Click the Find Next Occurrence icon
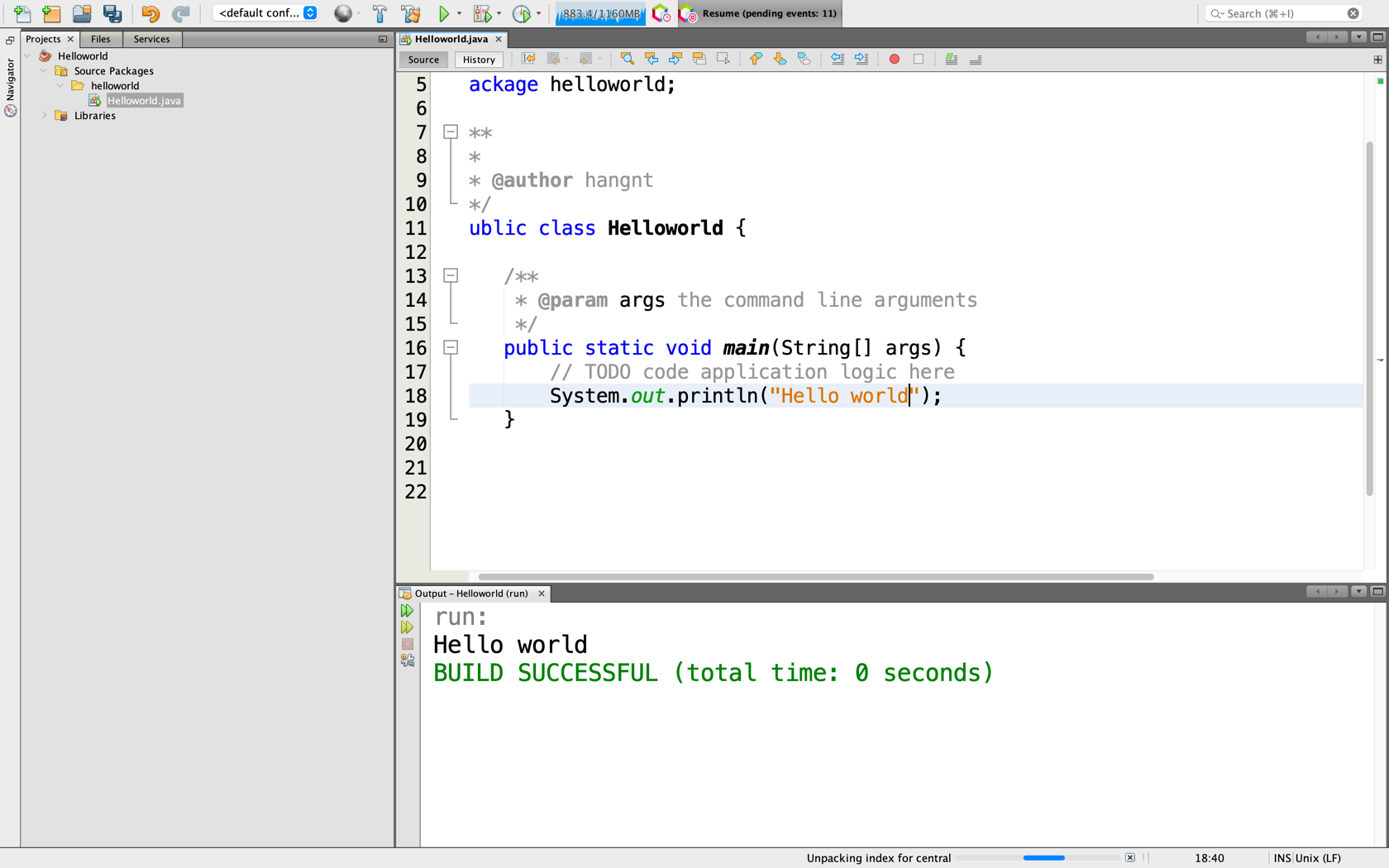This screenshot has height=868, width=1389. pos(675,59)
